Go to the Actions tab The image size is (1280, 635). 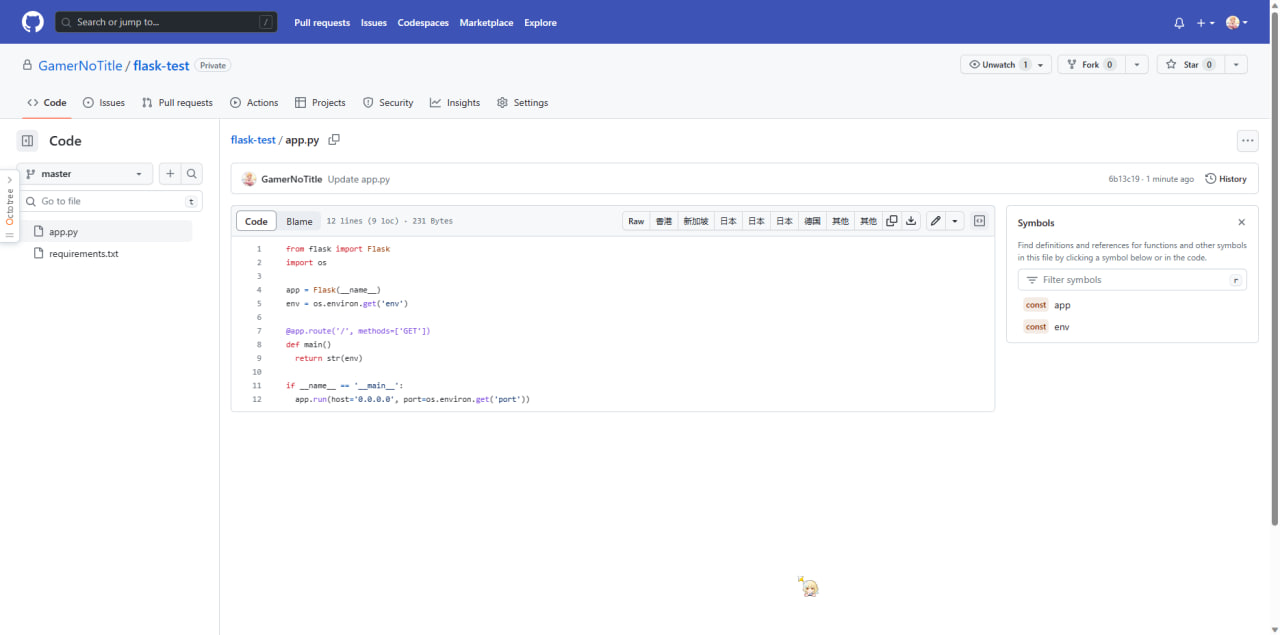pyautogui.click(x=254, y=103)
